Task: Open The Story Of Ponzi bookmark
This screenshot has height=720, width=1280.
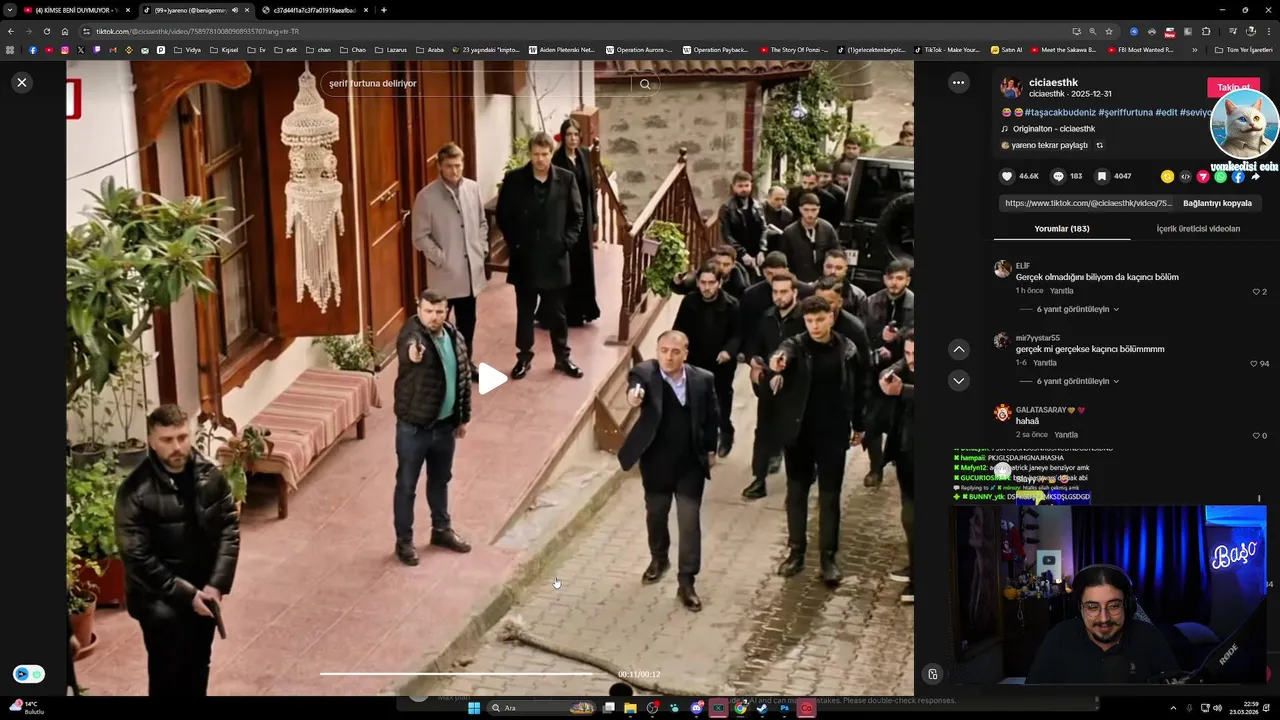Action: (x=793, y=50)
